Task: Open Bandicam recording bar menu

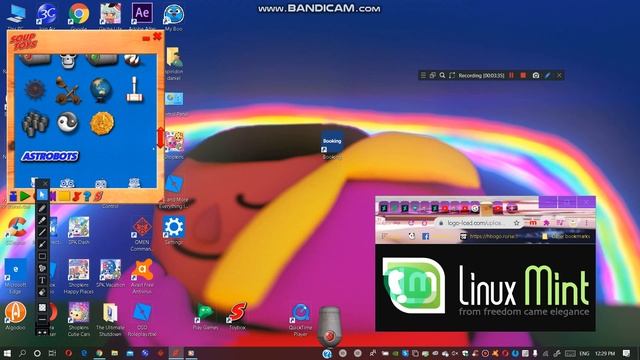Action: click(x=423, y=75)
